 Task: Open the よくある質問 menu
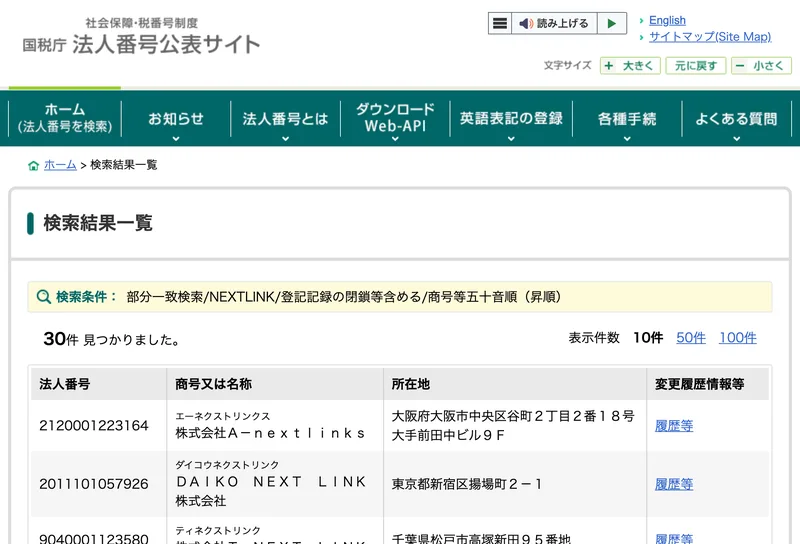736,118
